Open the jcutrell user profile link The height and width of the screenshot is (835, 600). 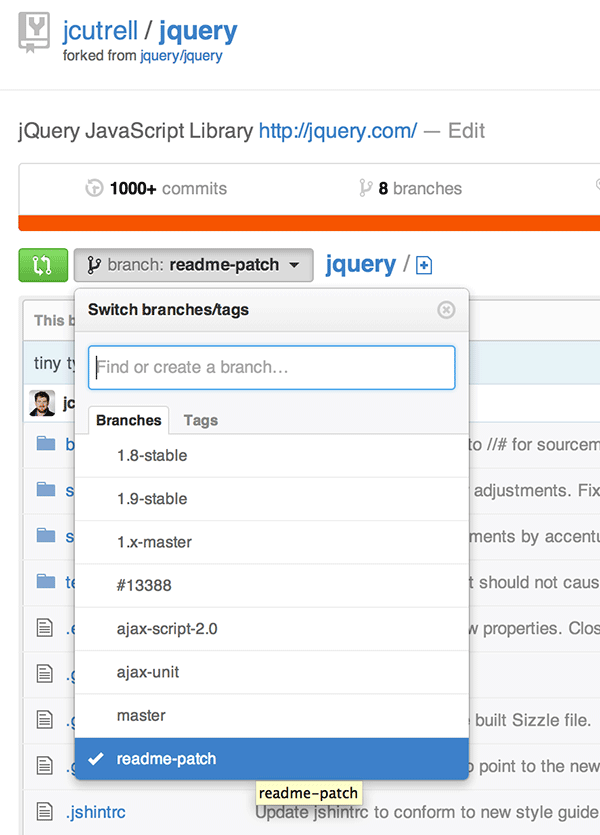100,30
